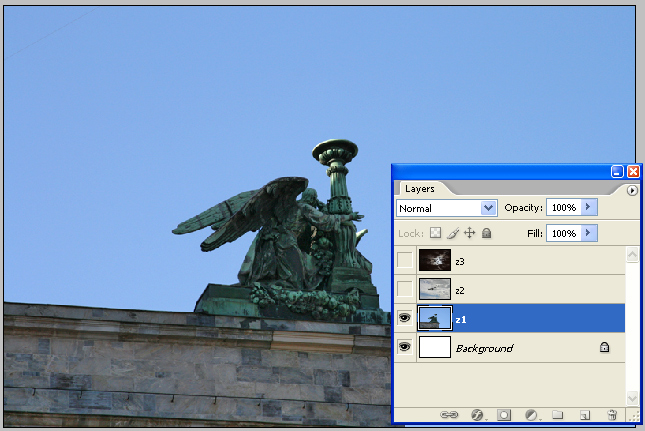Click the Opacity label
Image resolution: width=645 pixels, height=431 pixels.
523,208
